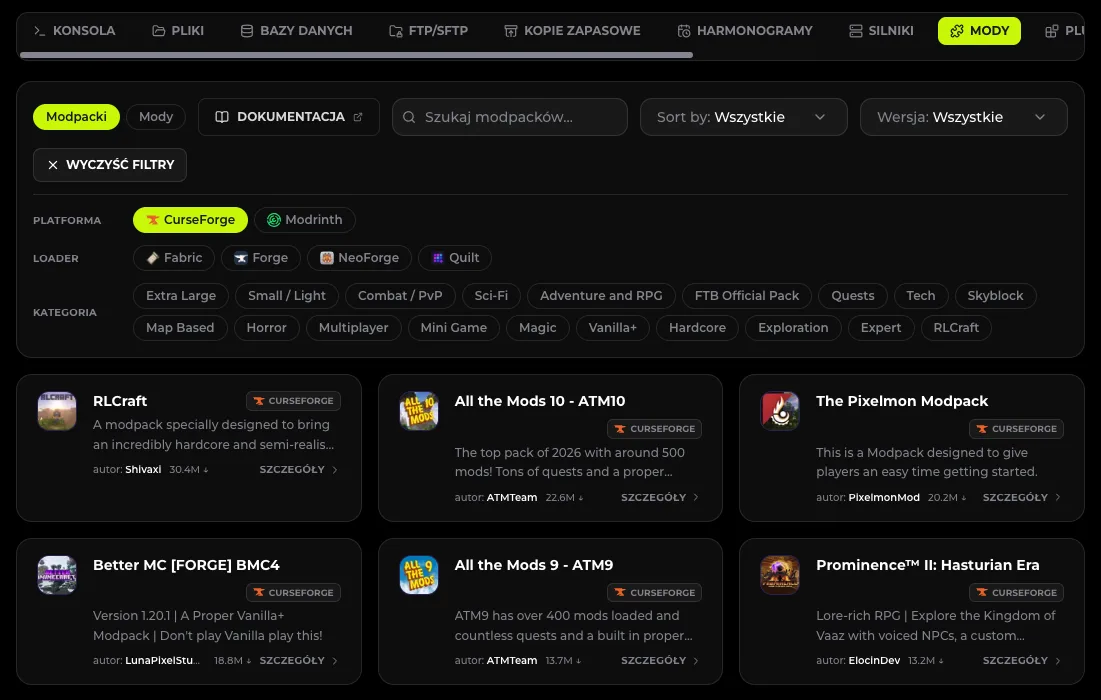Filter by the Skyblock category
Viewport: 1101px width, 700px height.
click(995, 296)
